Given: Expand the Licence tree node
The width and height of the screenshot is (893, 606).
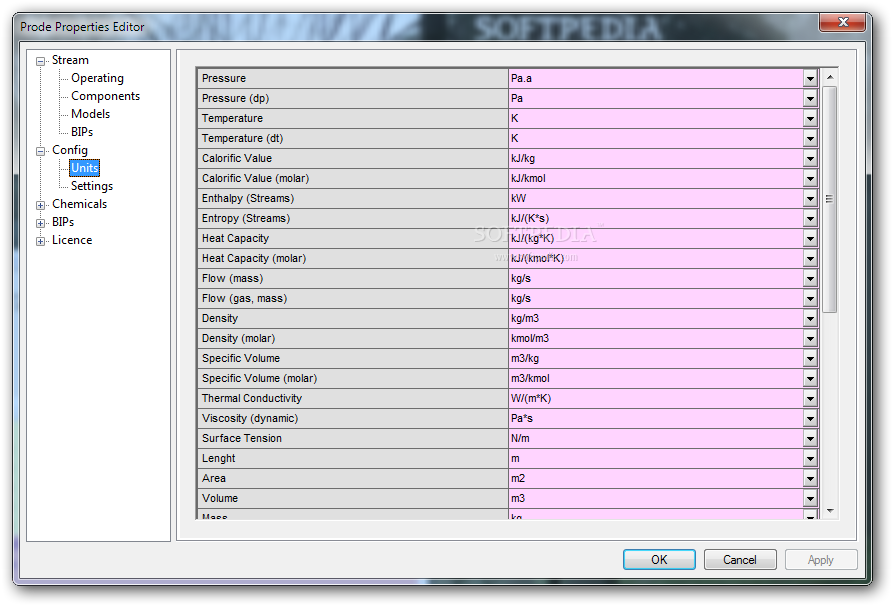Looking at the screenshot, I should coord(40,241).
